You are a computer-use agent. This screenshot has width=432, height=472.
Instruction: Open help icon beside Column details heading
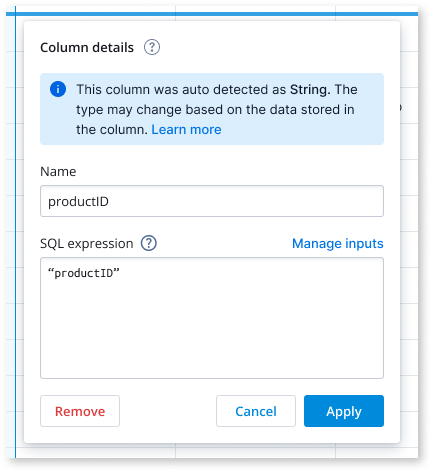point(152,47)
